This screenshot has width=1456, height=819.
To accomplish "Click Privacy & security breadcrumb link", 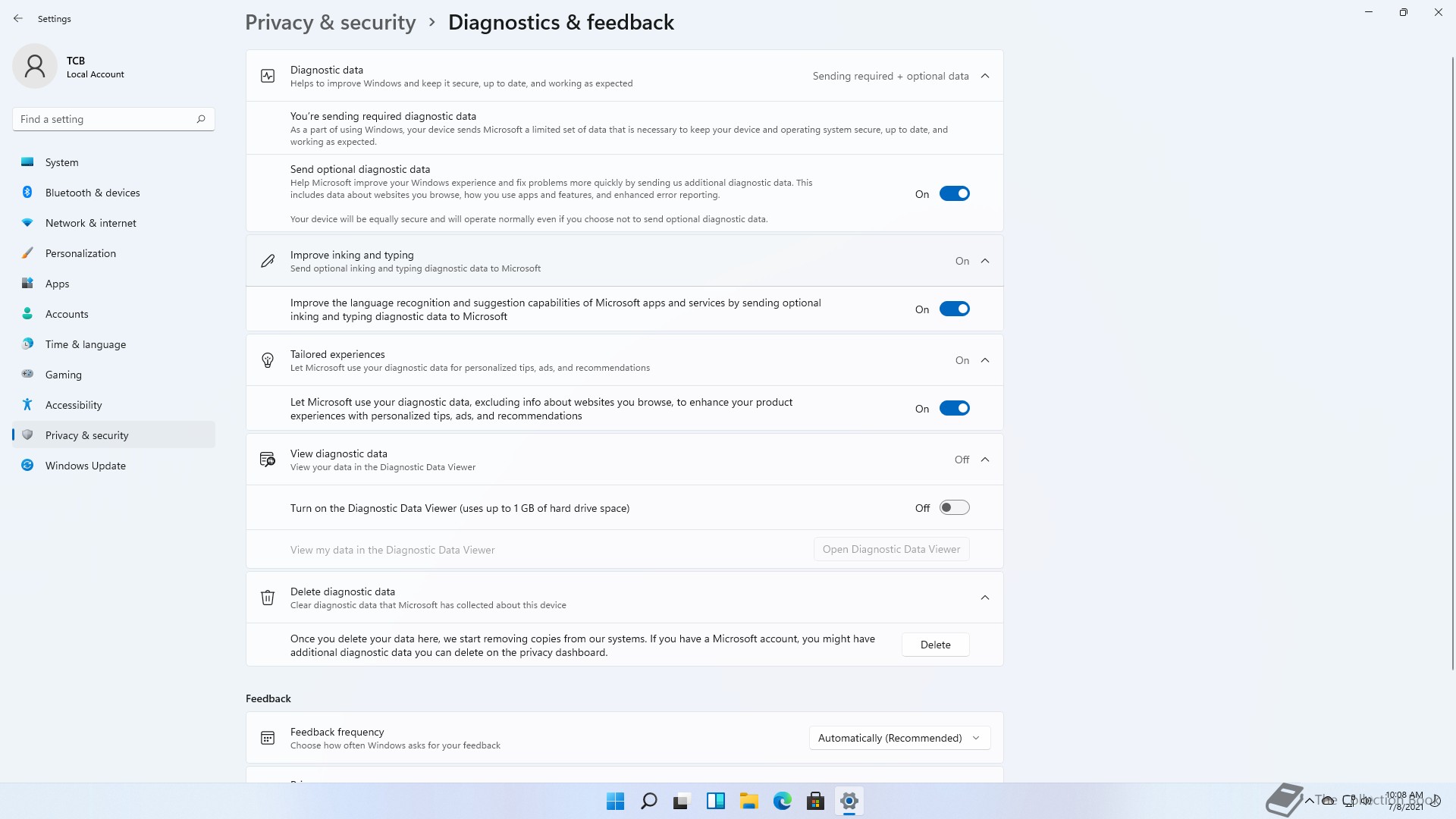I will (330, 23).
